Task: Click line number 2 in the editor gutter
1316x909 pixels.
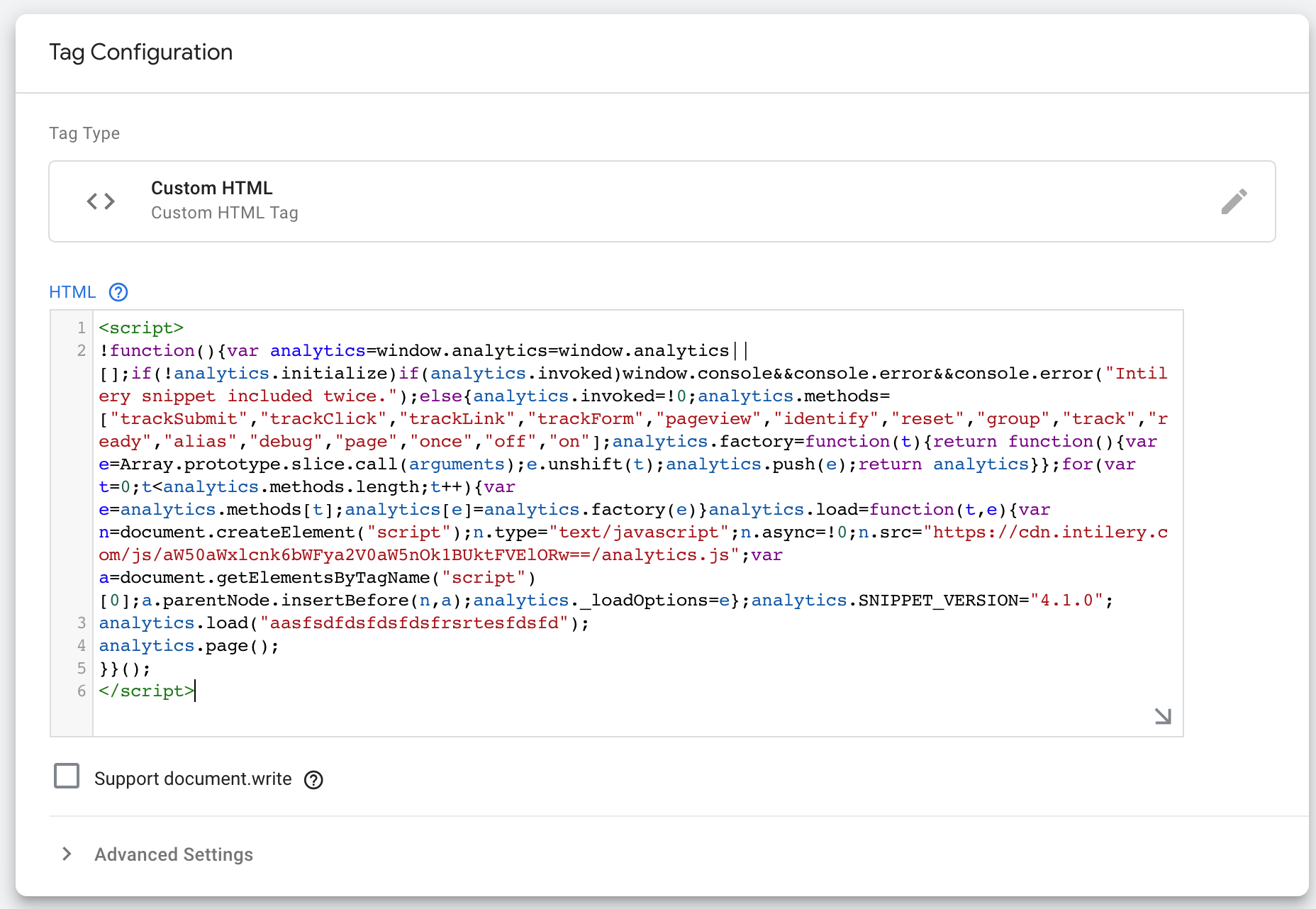Action: click(x=82, y=350)
